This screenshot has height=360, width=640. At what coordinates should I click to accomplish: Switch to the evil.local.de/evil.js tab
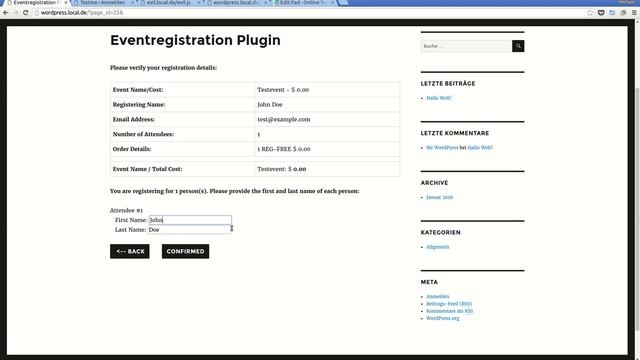tap(169, 2)
